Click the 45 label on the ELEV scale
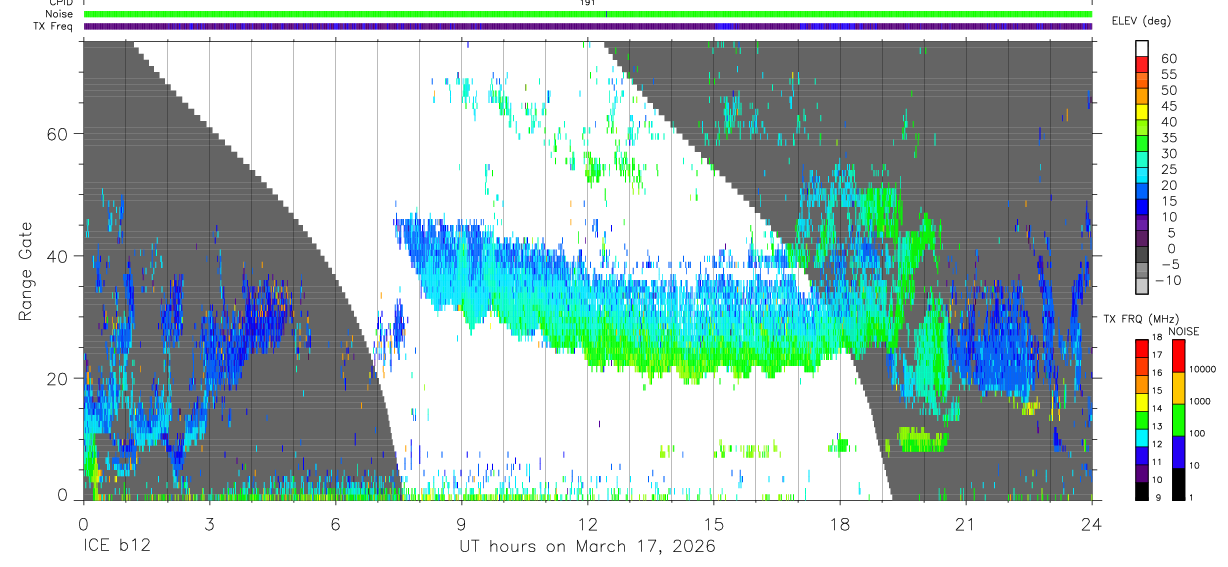 coord(1168,106)
